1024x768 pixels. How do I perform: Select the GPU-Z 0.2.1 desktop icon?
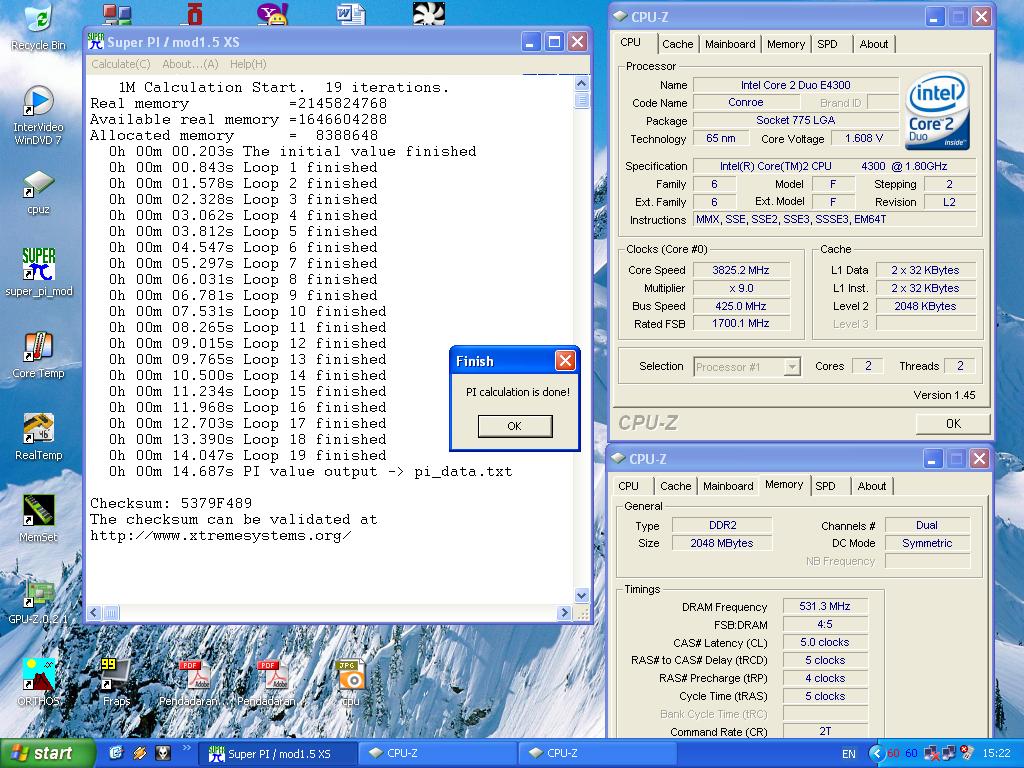[x=39, y=601]
